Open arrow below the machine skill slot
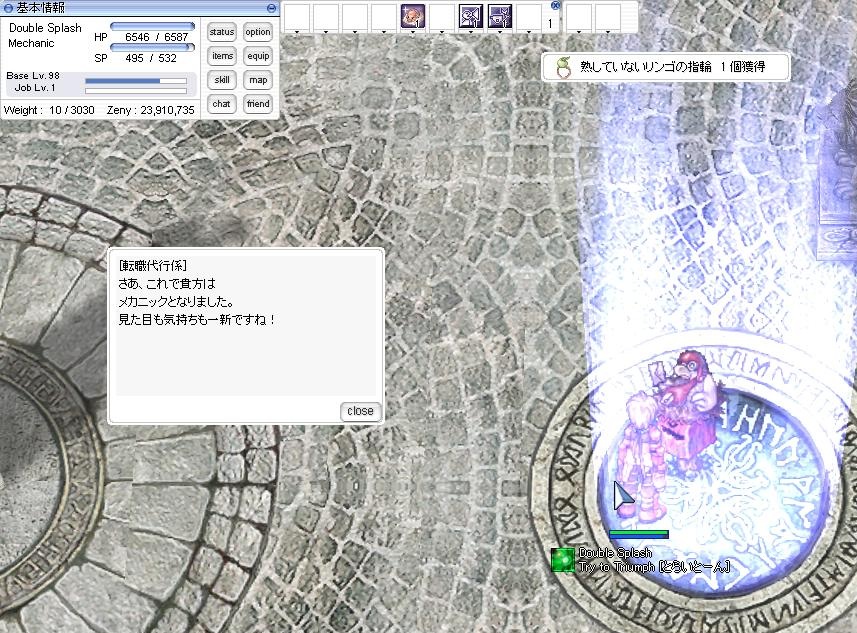 click(x=500, y=32)
